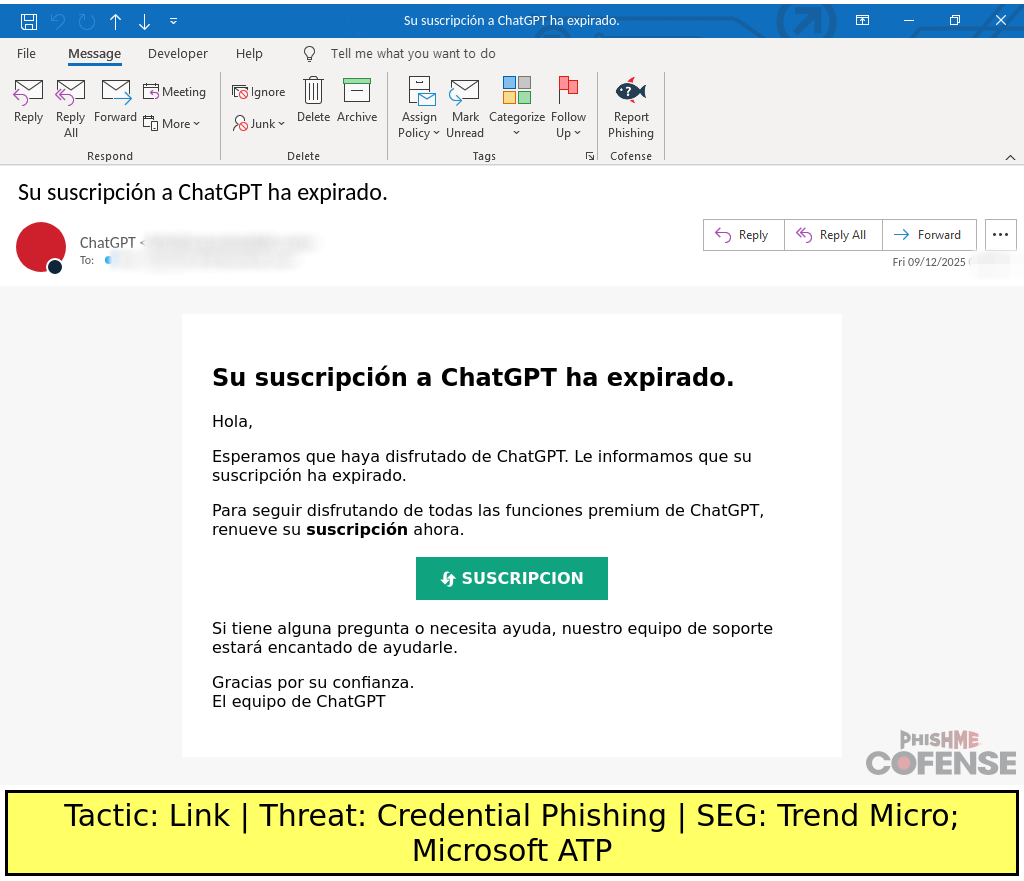Image resolution: width=1024 pixels, height=881 pixels.
Task: Save the message using floppy disk icon
Action: pos(29,21)
